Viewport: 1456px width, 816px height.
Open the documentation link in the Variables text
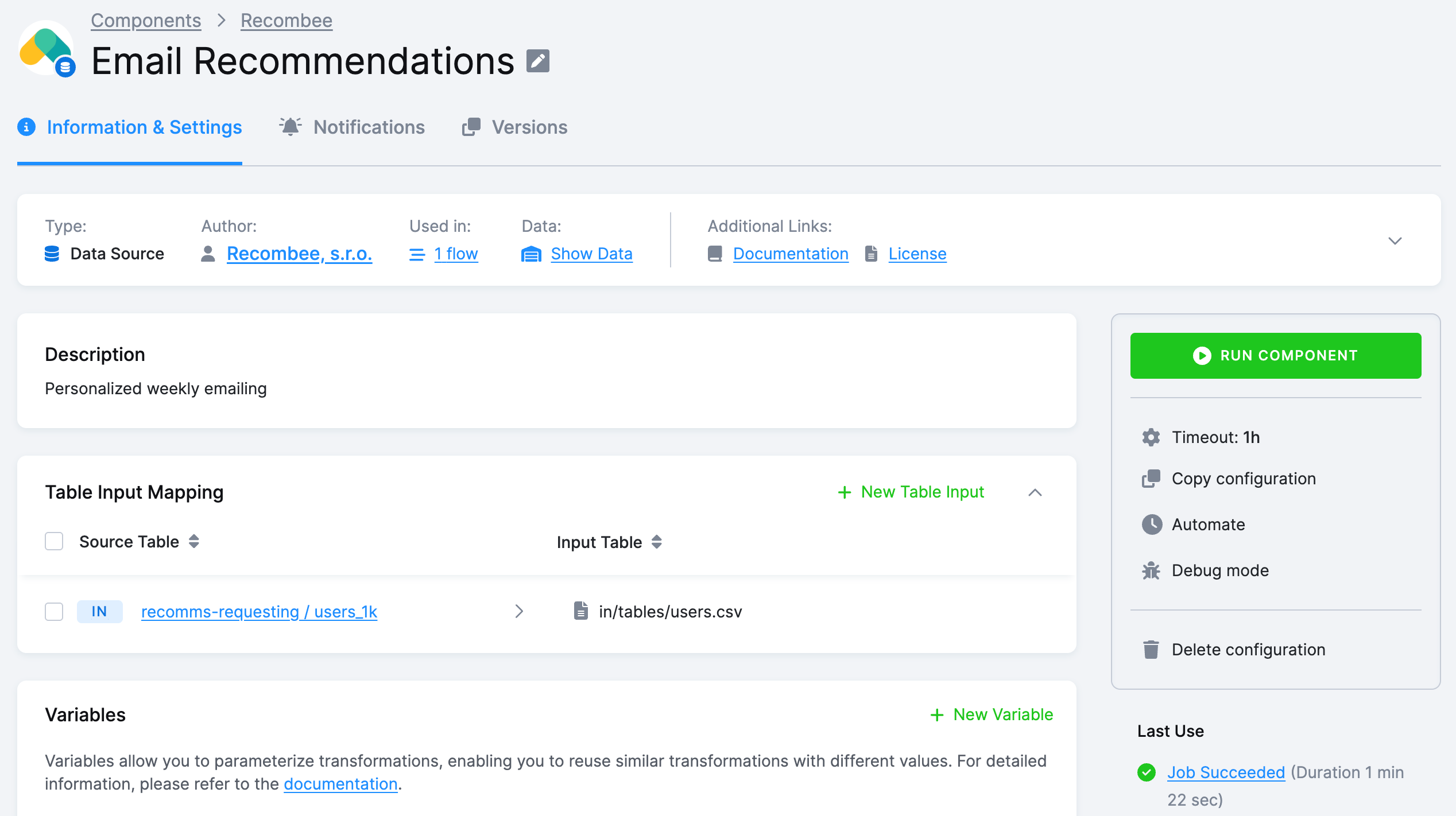pos(340,784)
